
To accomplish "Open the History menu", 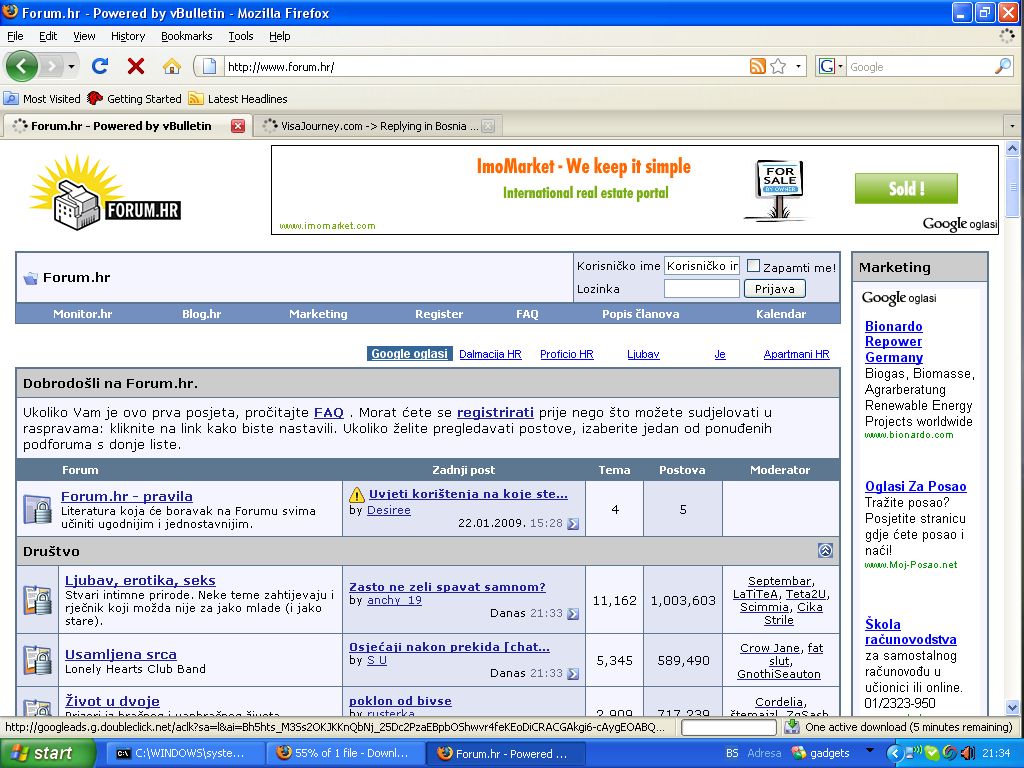I will pos(128,36).
